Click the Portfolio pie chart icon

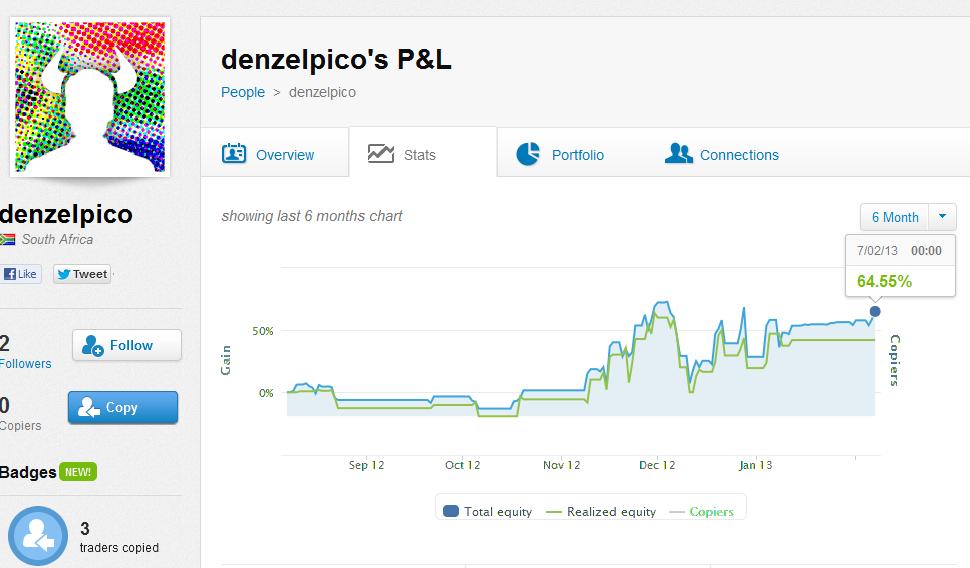[x=528, y=154]
